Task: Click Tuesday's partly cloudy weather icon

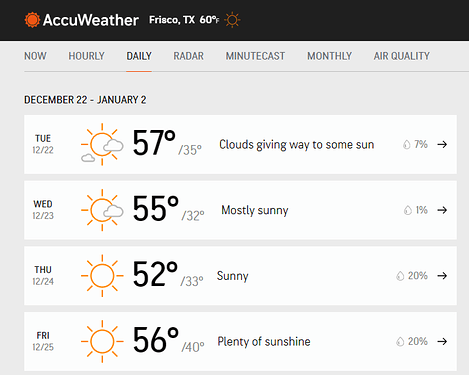Action: click(102, 144)
